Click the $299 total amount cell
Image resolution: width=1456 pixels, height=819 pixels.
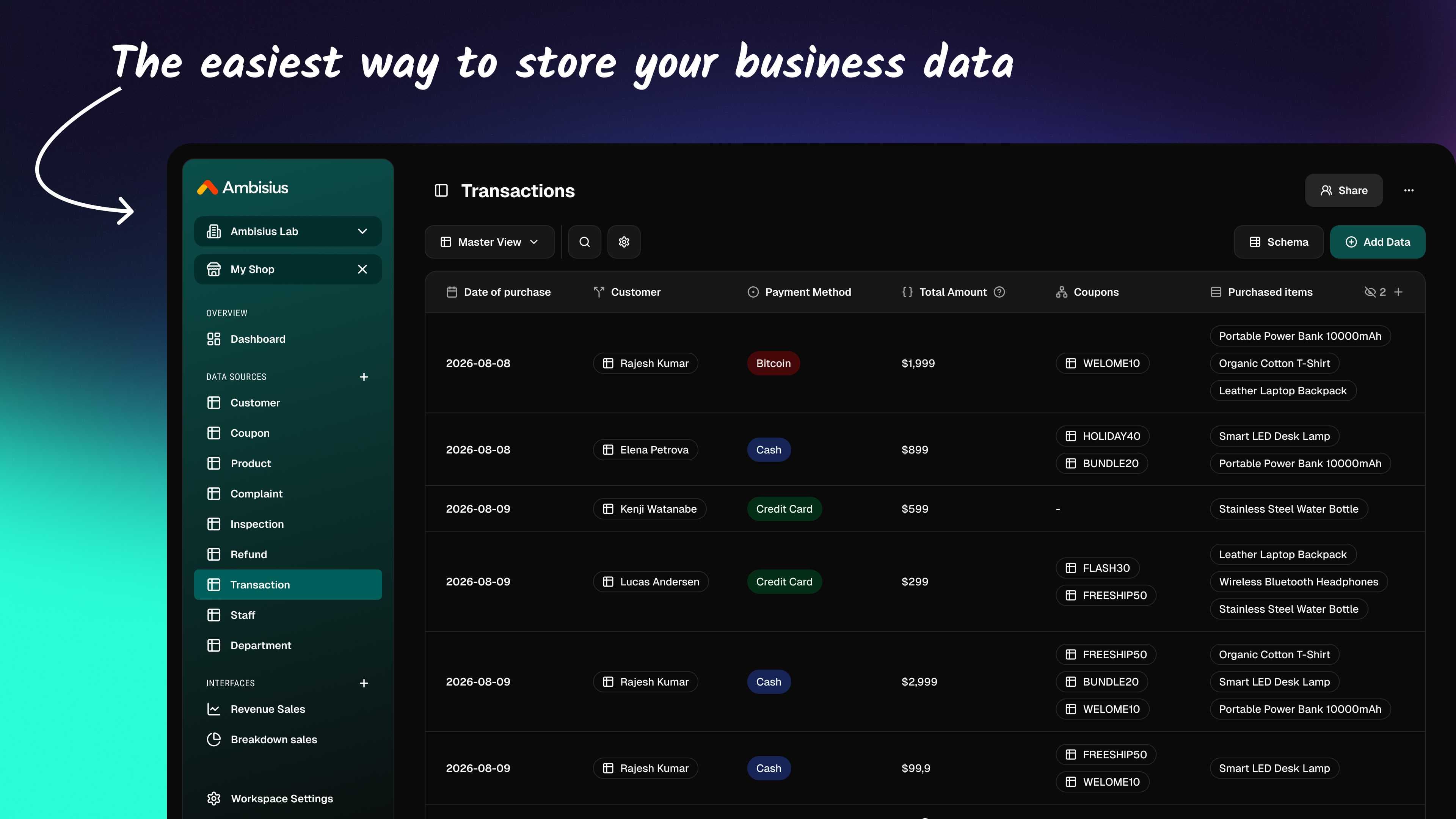[x=915, y=582]
